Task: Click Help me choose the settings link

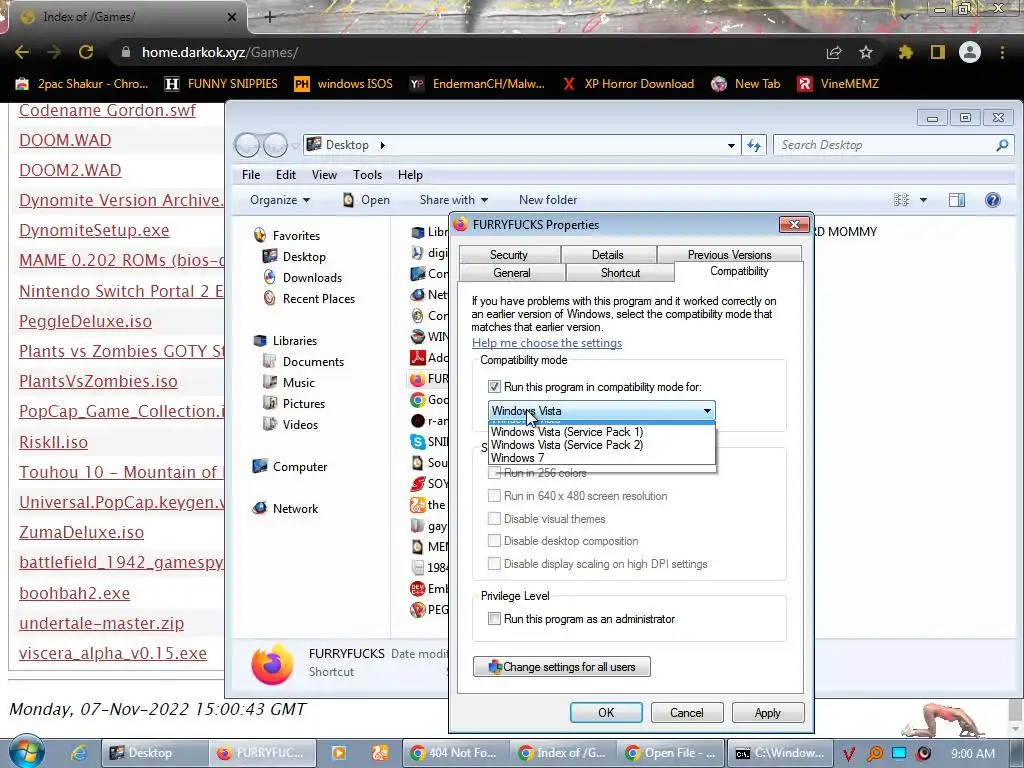Action: [x=547, y=343]
